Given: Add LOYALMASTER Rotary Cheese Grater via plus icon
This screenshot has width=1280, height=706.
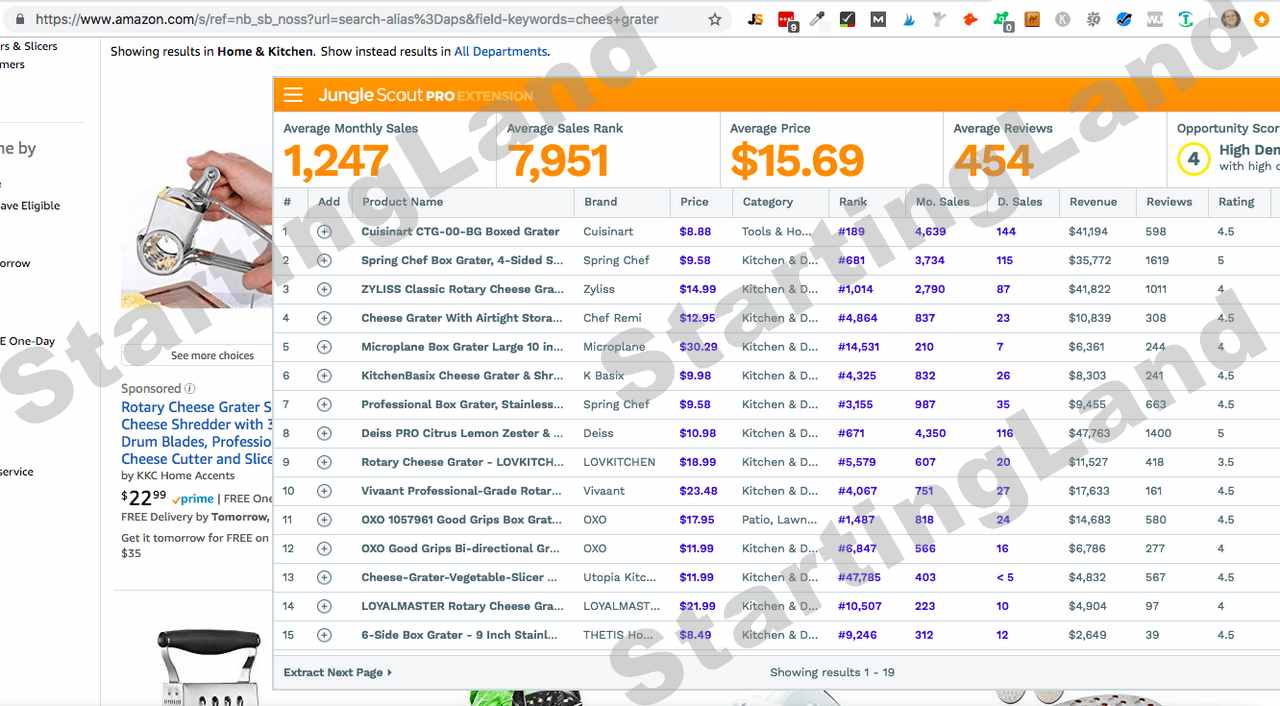Looking at the screenshot, I should 324,606.
